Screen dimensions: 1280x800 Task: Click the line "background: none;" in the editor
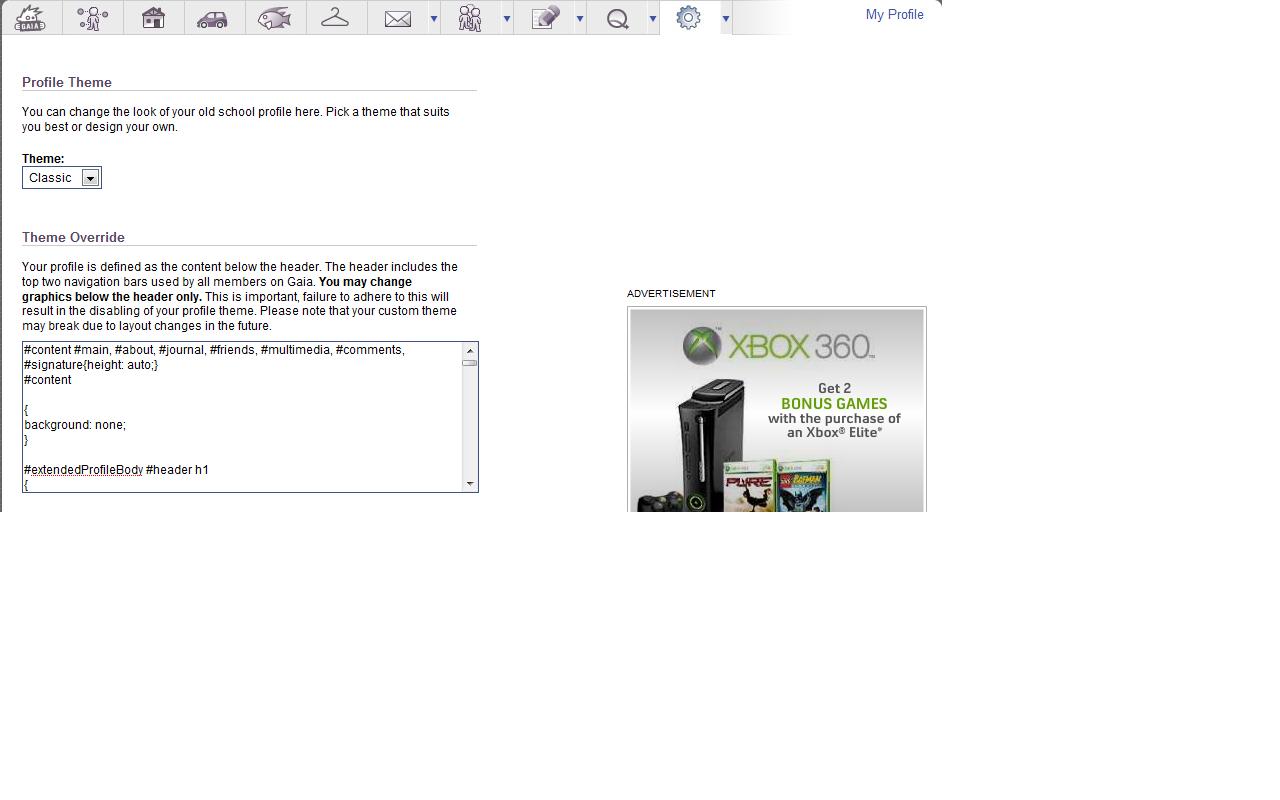(x=75, y=425)
